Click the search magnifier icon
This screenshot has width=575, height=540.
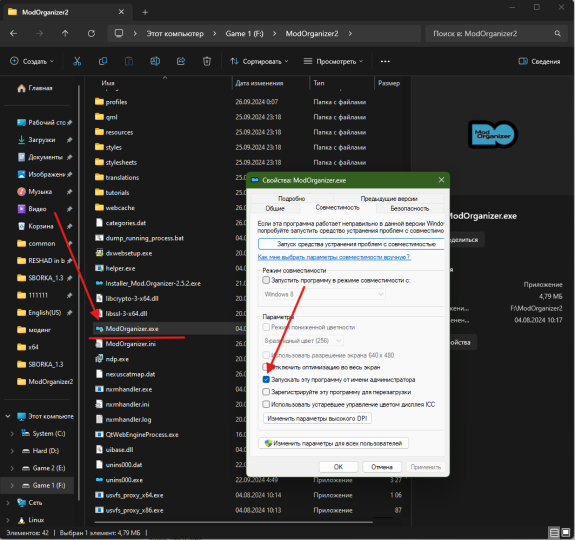pos(557,34)
